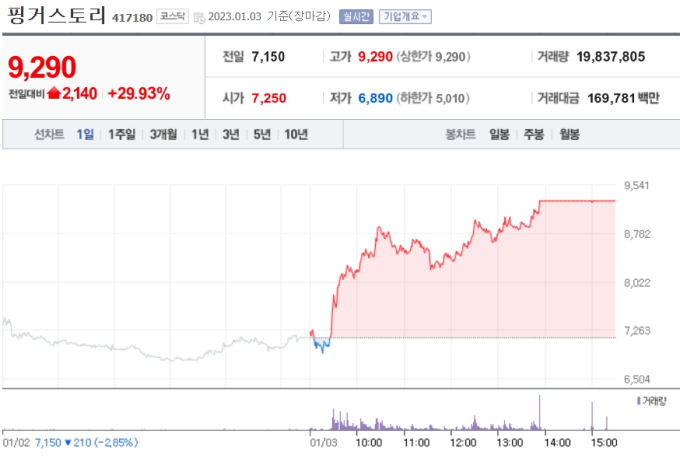
Task: Click the 거래량 legend marker on the chart
Action: click(639, 401)
